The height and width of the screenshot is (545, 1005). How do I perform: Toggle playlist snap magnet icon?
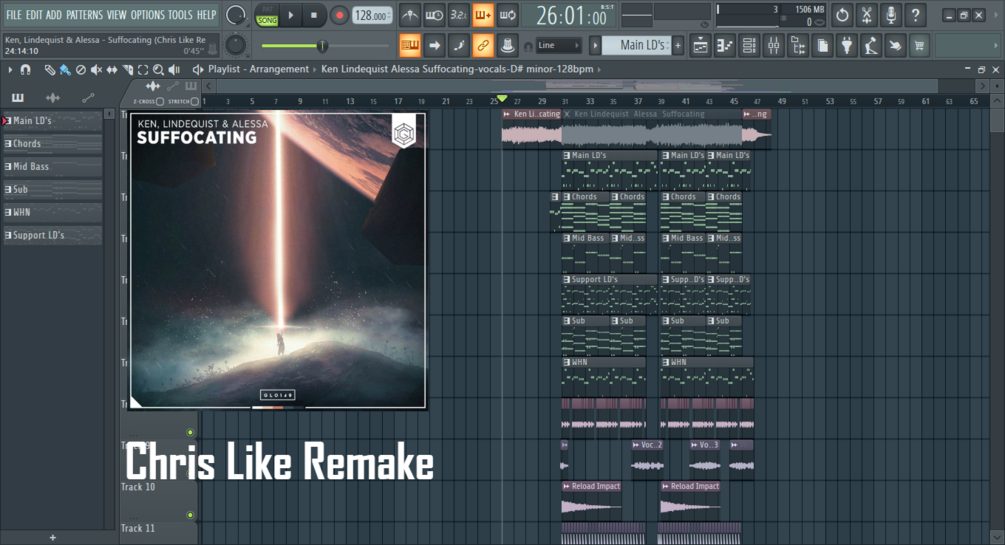click(26, 69)
